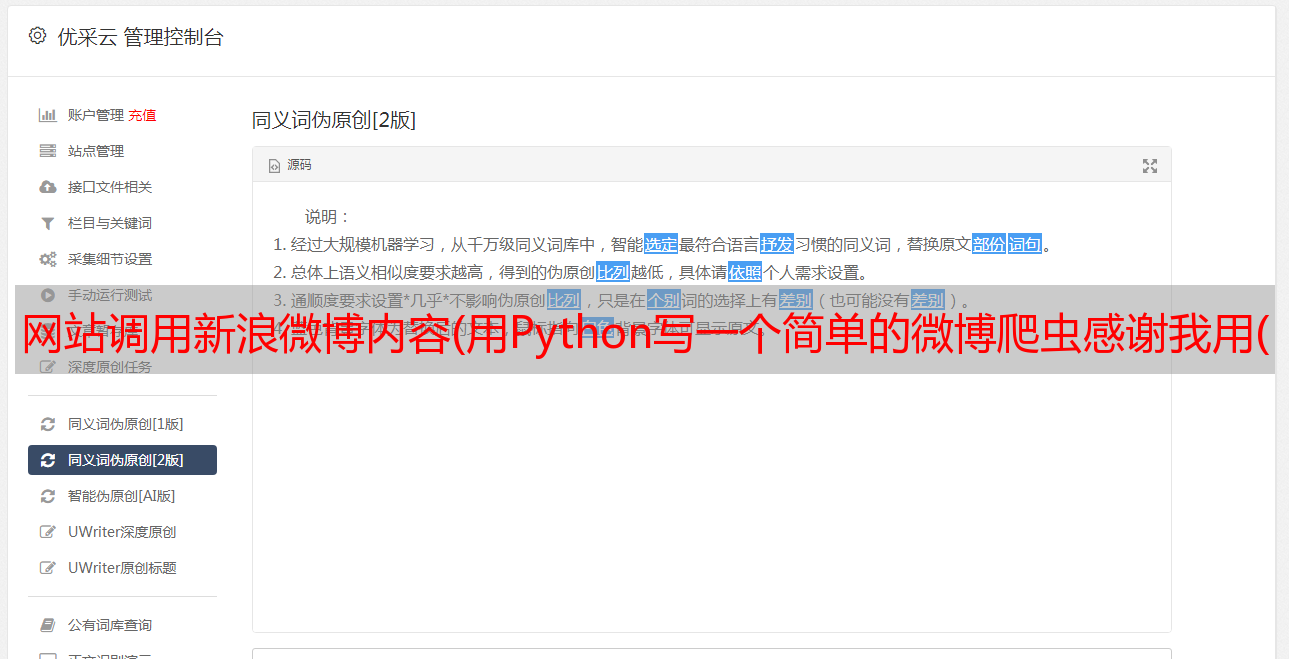Open UWriter深度原创 from sidebar

(122, 532)
